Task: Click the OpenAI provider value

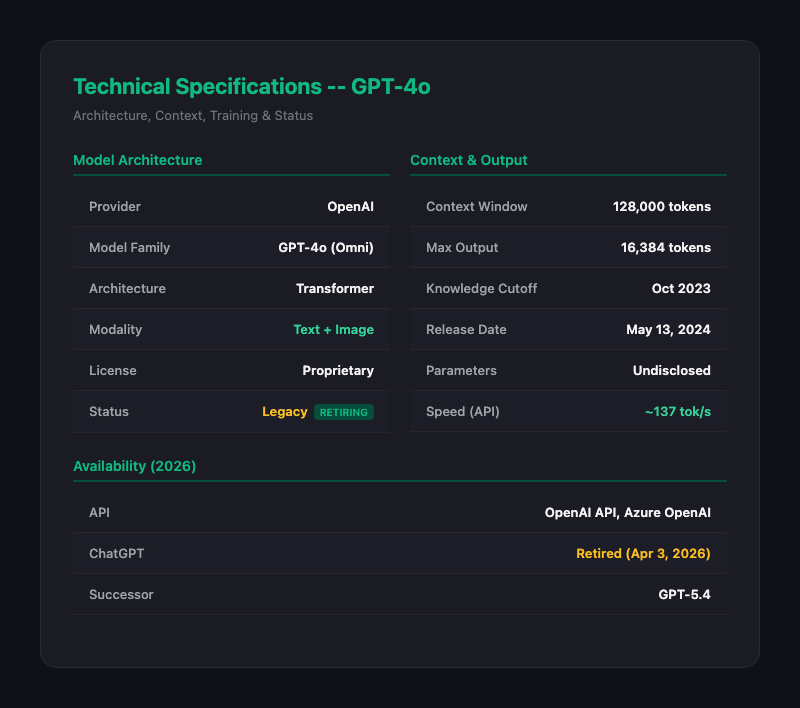Action: [x=350, y=207]
